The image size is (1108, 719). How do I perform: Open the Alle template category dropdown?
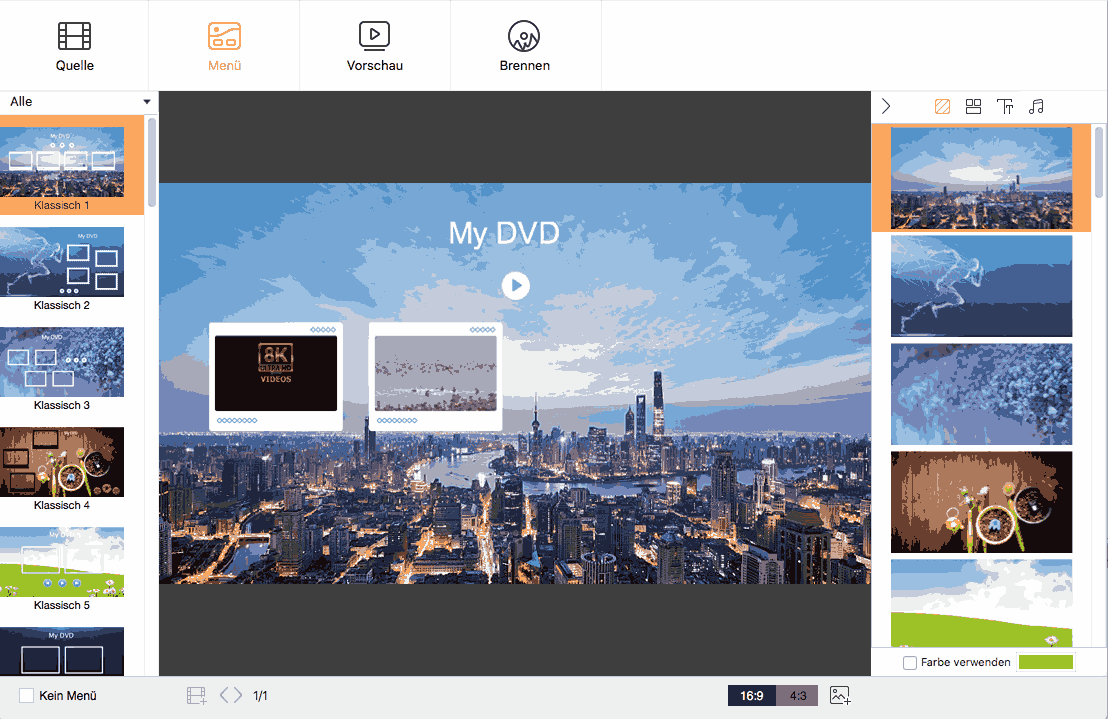click(79, 102)
